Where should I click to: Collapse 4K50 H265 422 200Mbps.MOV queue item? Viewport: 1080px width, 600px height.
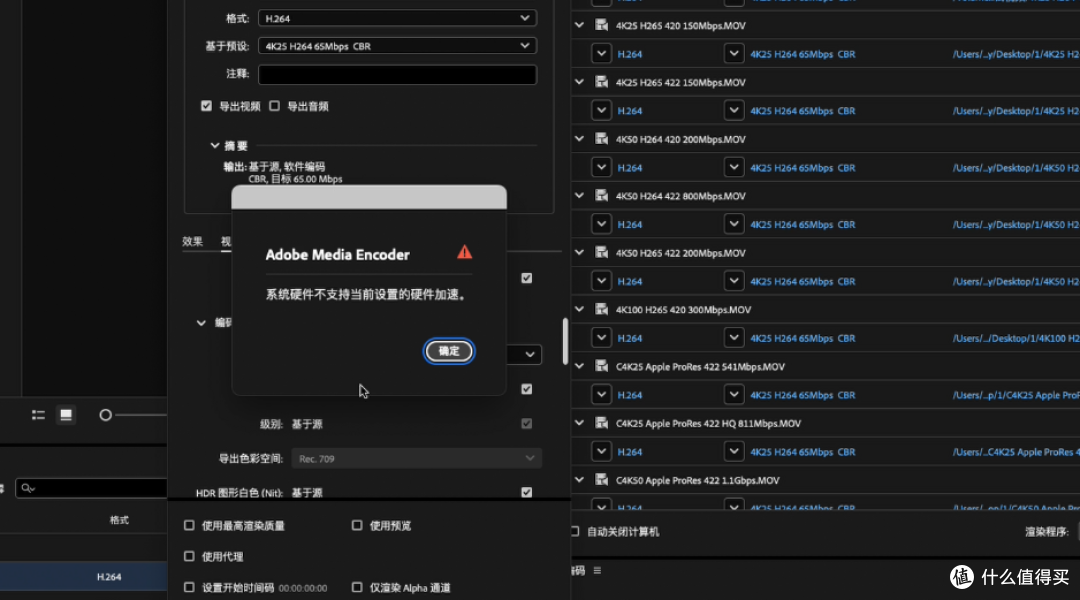coord(579,253)
